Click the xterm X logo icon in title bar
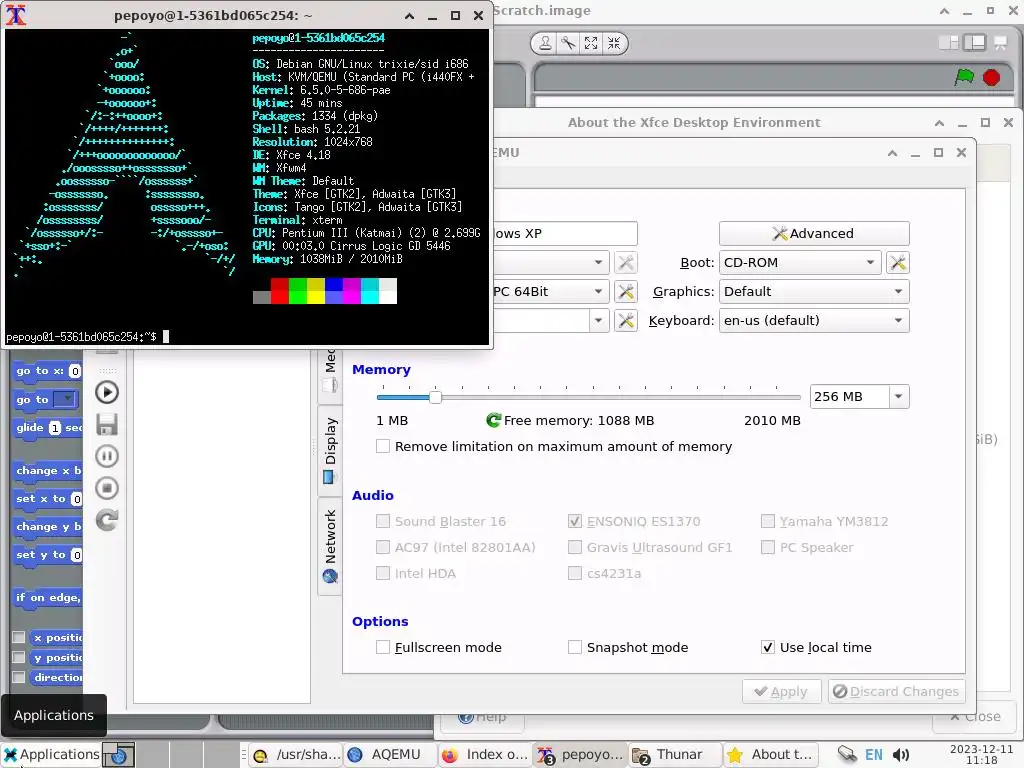Screen dimensions: 1024x768 tap(16, 15)
